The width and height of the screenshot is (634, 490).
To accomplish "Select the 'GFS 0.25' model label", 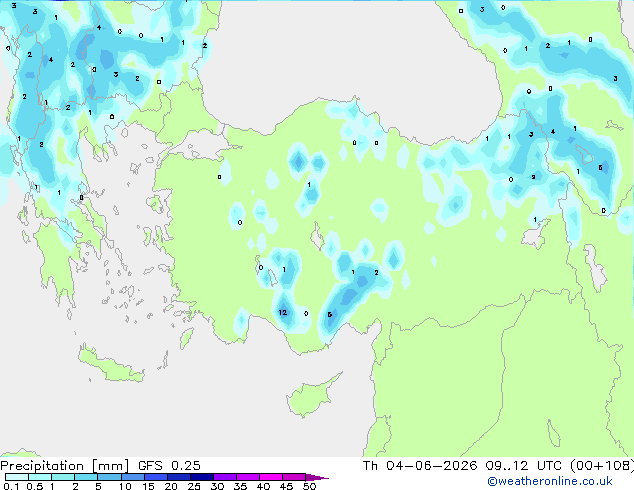I will (169, 466).
